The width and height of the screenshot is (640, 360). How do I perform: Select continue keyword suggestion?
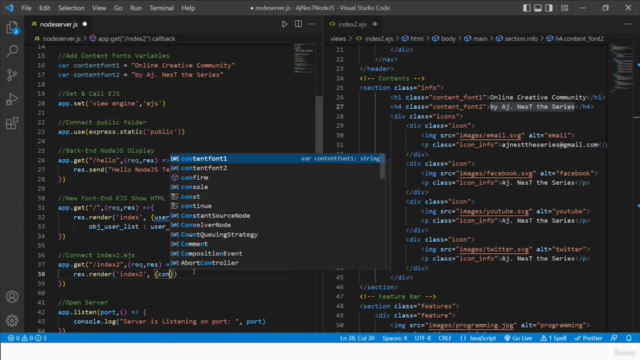coord(276,206)
